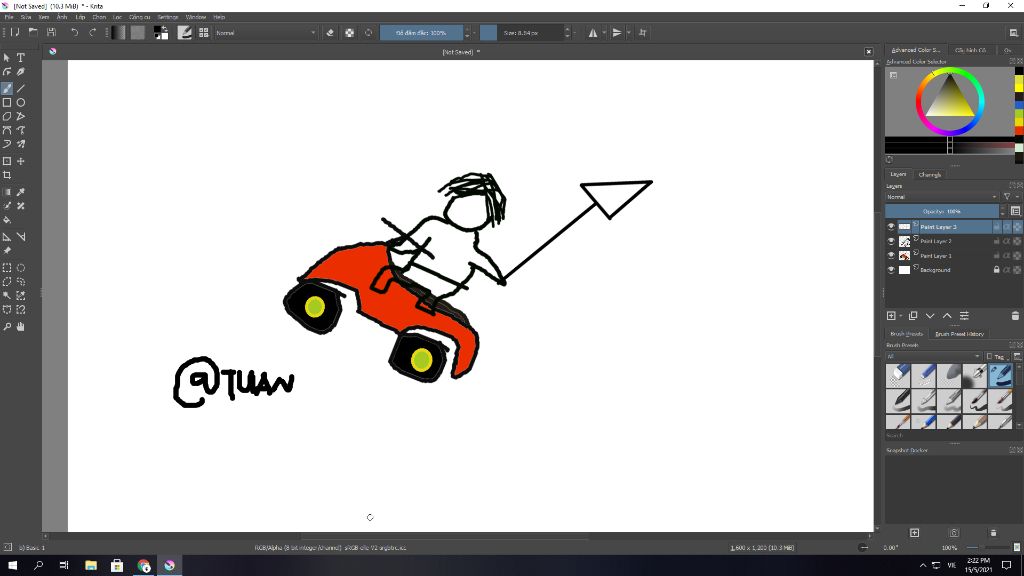Screen dimensions: 1024x576
Task: Select the Calligraphy tool
Action: [21, 72]
